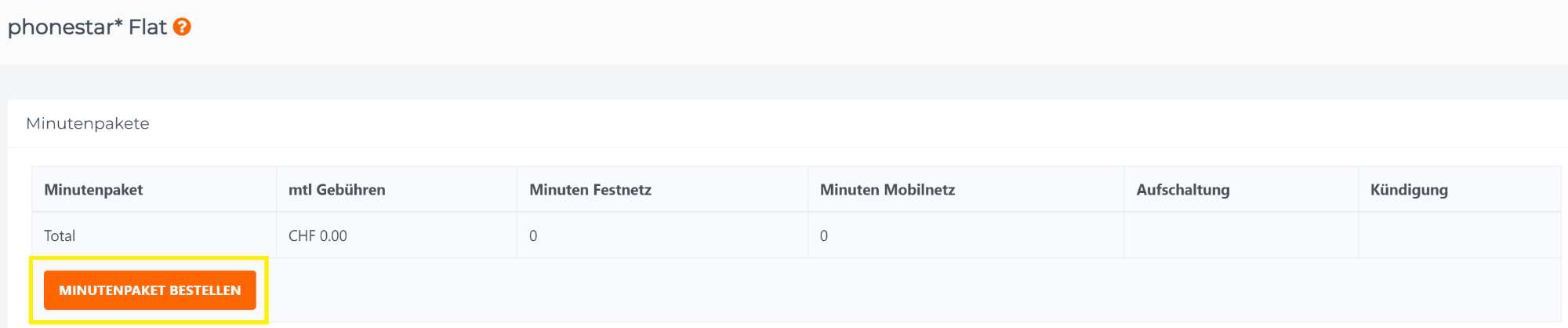Select the empty Kündigung cell in Total row
Image resolution: width=1568 pixels, height=328 pixels.
pyautogui.click(x=1459, y=235)
